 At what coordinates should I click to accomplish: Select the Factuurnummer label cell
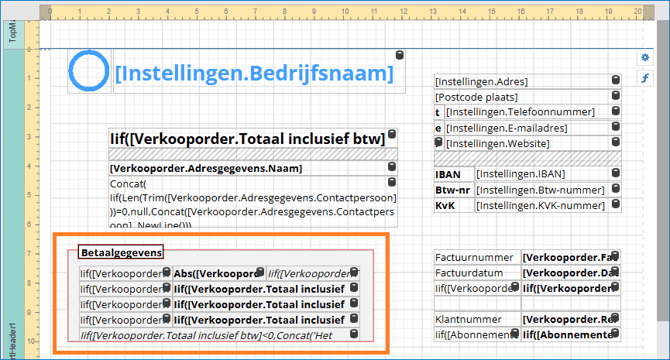tap(477, 258)
